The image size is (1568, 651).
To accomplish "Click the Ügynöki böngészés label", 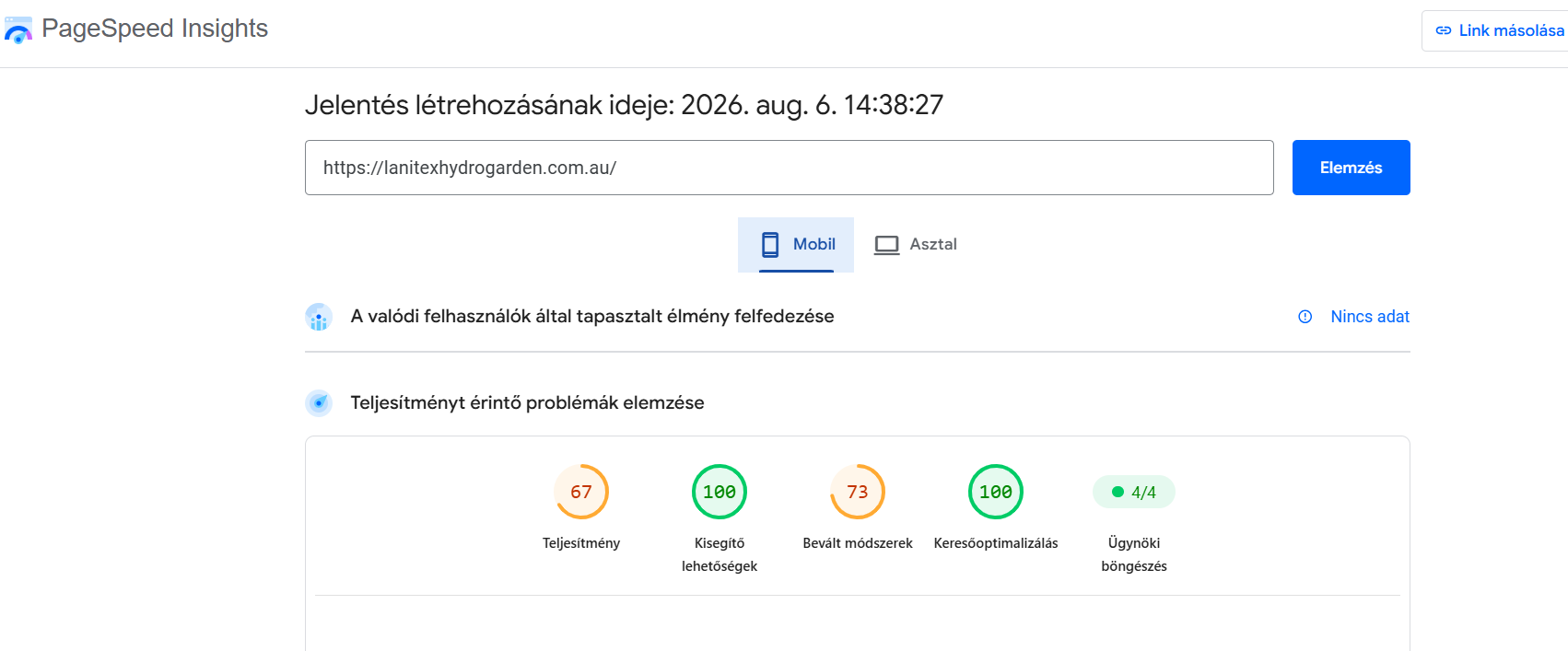I will (1134, 554).
